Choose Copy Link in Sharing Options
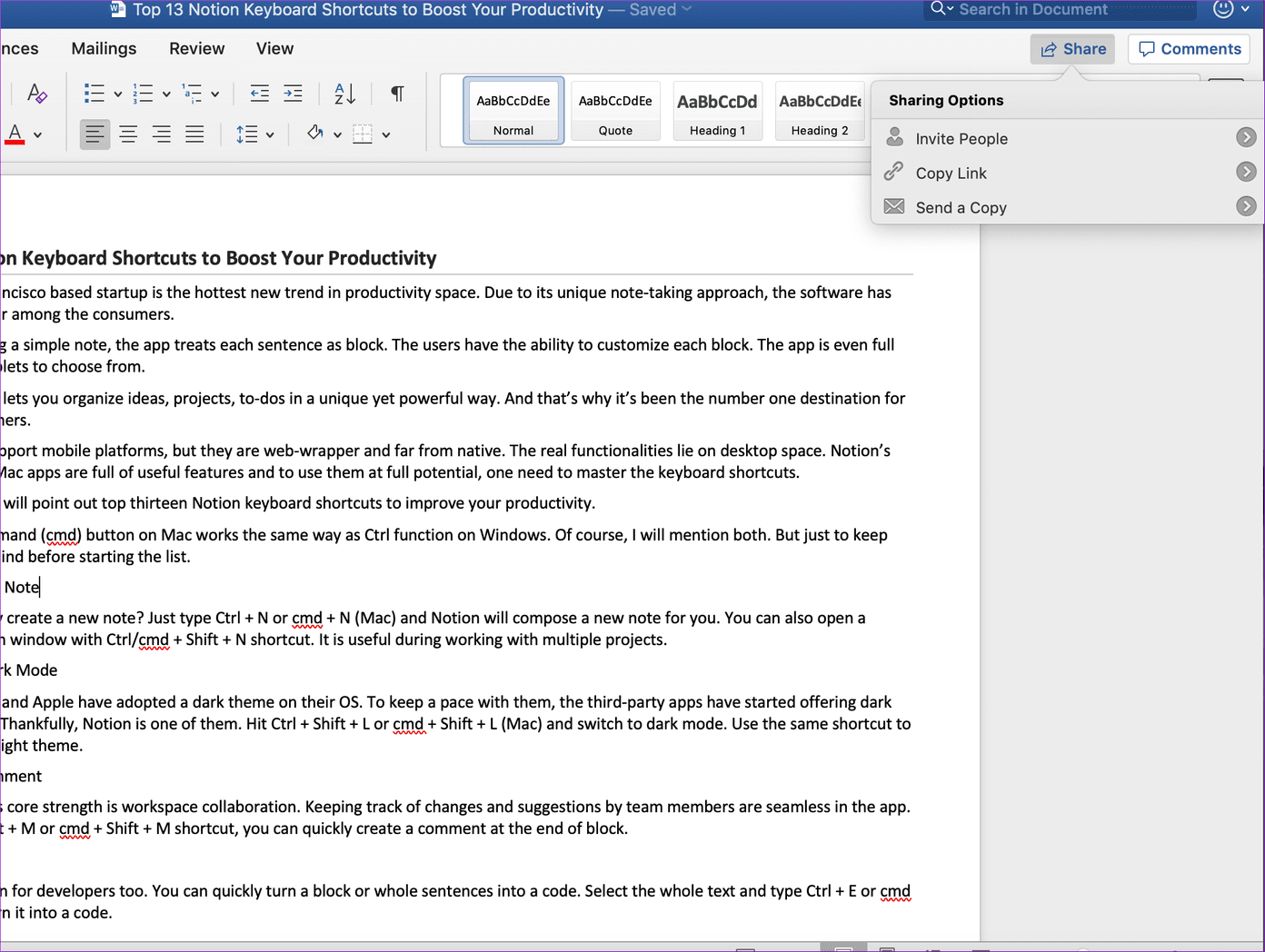The image size is (1265, 952). [1069, 173]
